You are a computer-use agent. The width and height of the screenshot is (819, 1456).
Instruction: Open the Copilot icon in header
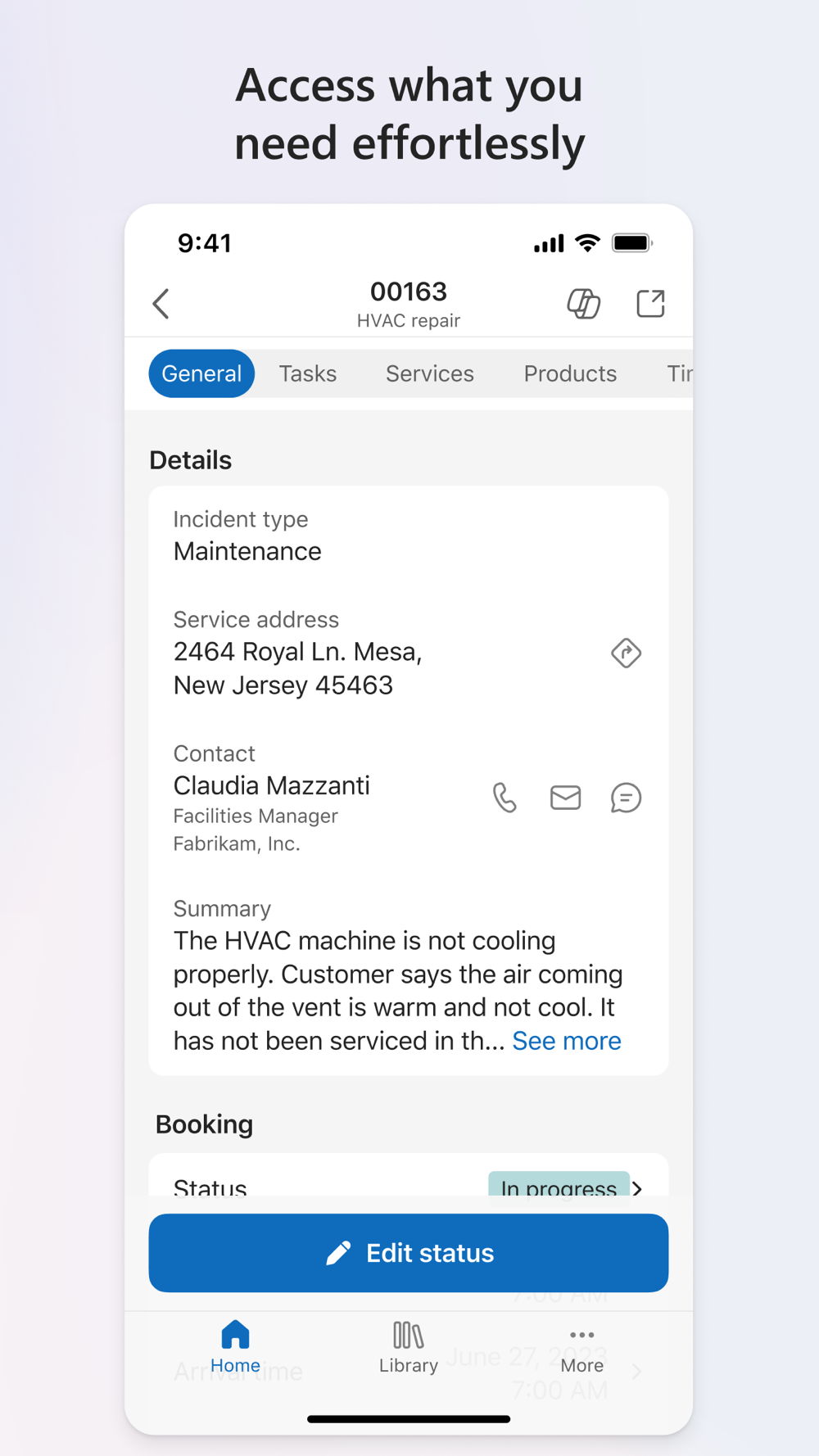pyautogui.click(x=584, y=304)
